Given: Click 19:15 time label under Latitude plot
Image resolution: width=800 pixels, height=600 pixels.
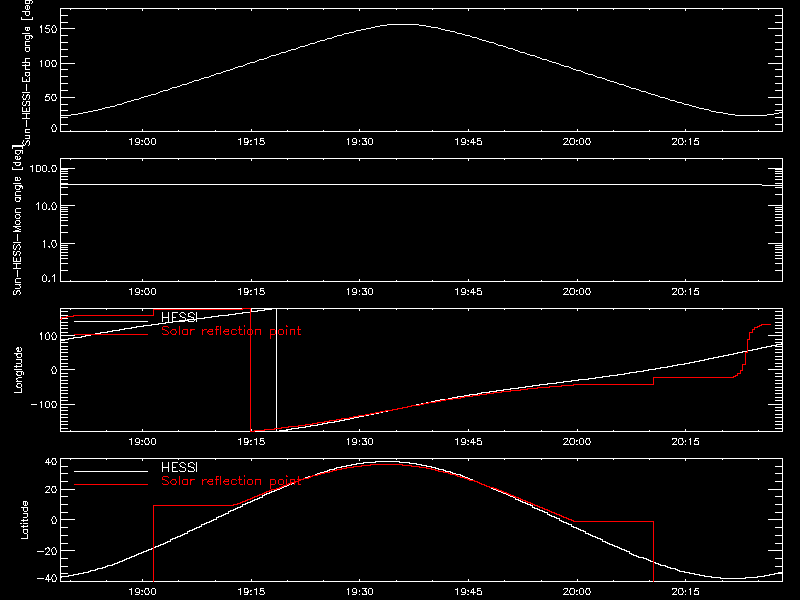Looking at the screenshot, I should tap(251, 592).
